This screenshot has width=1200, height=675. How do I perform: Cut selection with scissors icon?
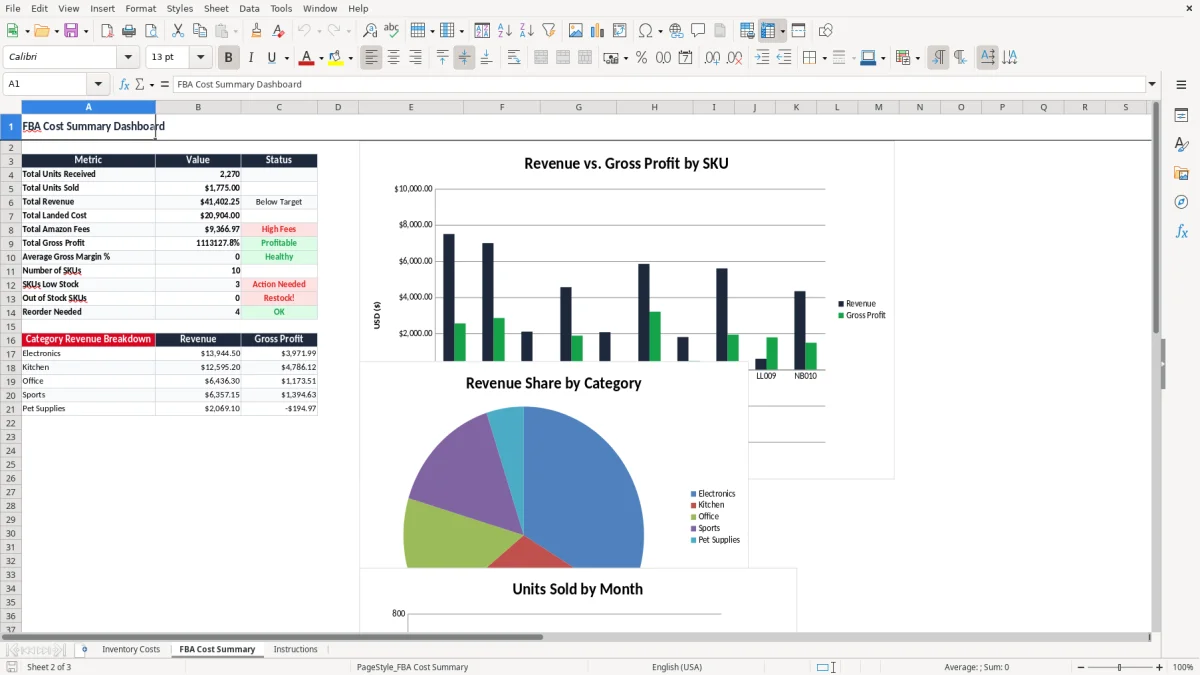(x=178, y=31)
